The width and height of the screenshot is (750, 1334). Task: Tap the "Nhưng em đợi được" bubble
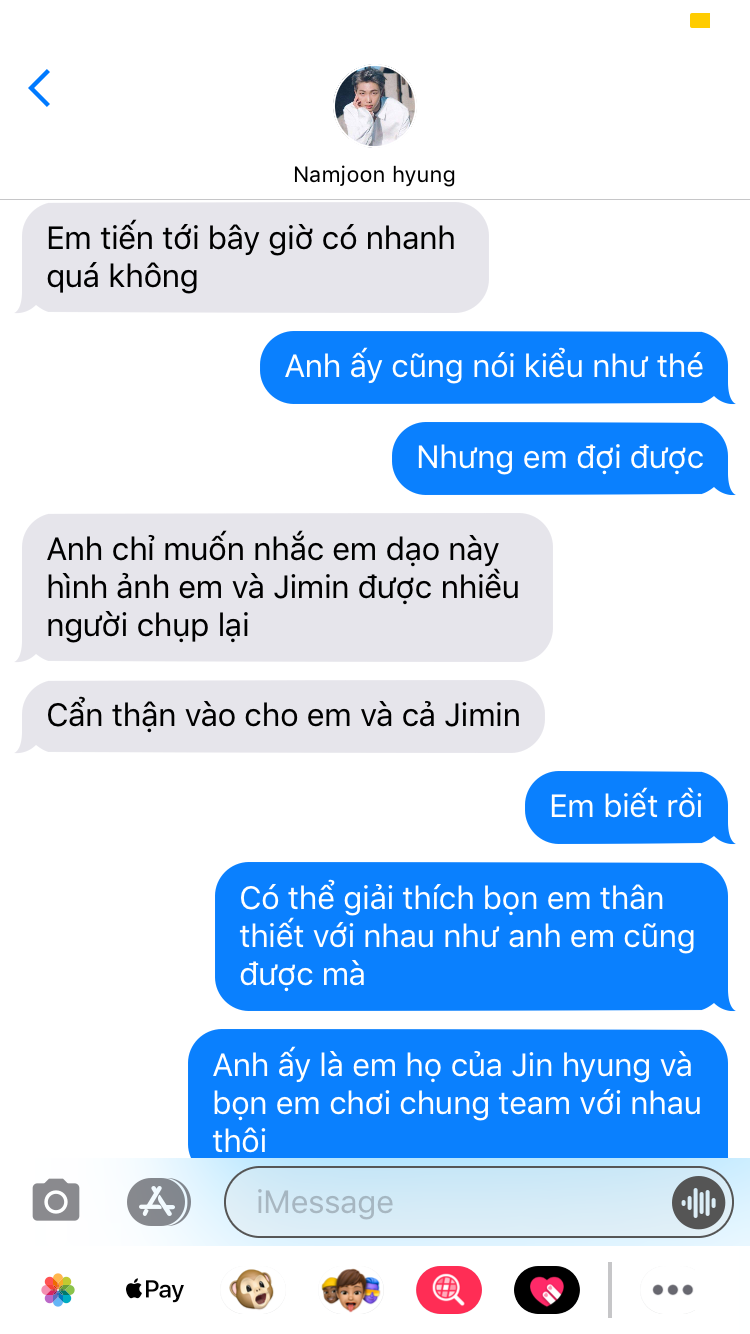560,458
